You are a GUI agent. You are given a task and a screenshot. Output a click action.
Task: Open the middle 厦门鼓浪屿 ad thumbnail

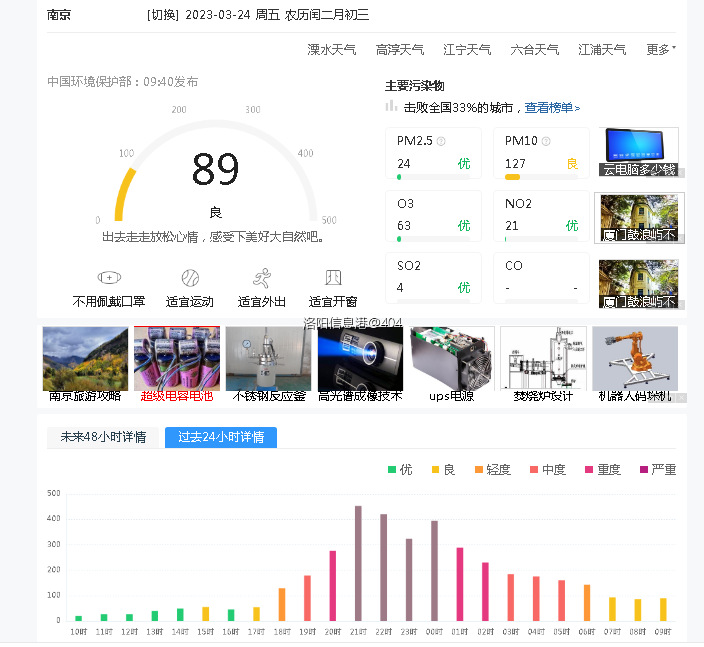(x=639, y=218)
